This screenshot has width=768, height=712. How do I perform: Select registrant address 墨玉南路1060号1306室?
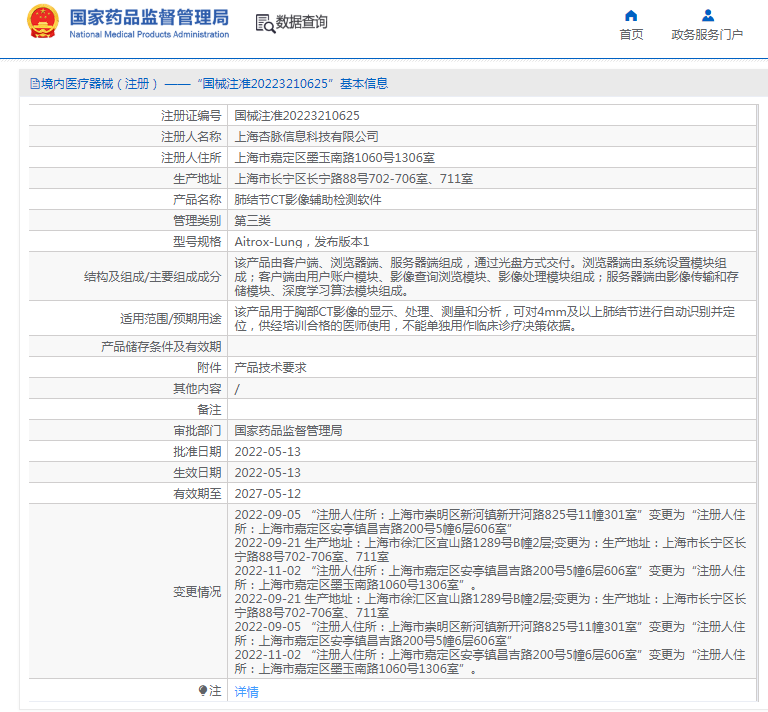[x=335, y=158]
